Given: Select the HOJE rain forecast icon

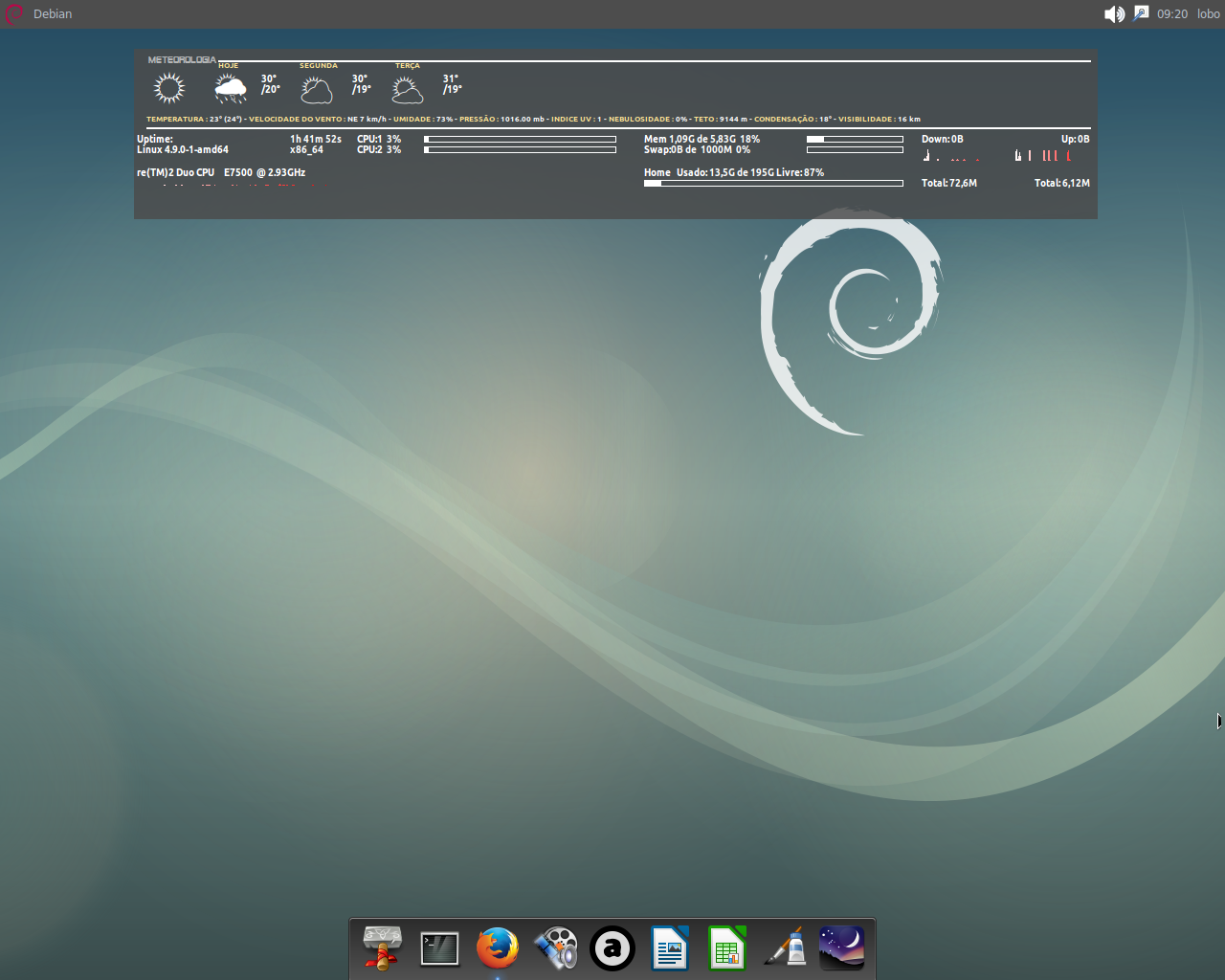Looking at the screenshot, I should coord(230,87).
